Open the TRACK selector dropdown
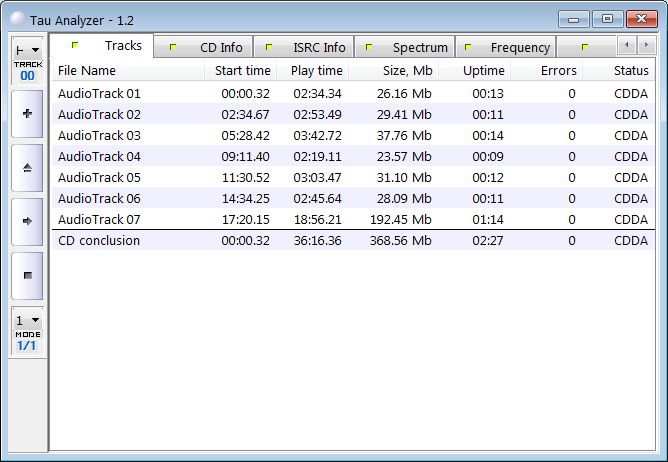Viewport: 668px width, 462px height. click(x=27, y=51)
